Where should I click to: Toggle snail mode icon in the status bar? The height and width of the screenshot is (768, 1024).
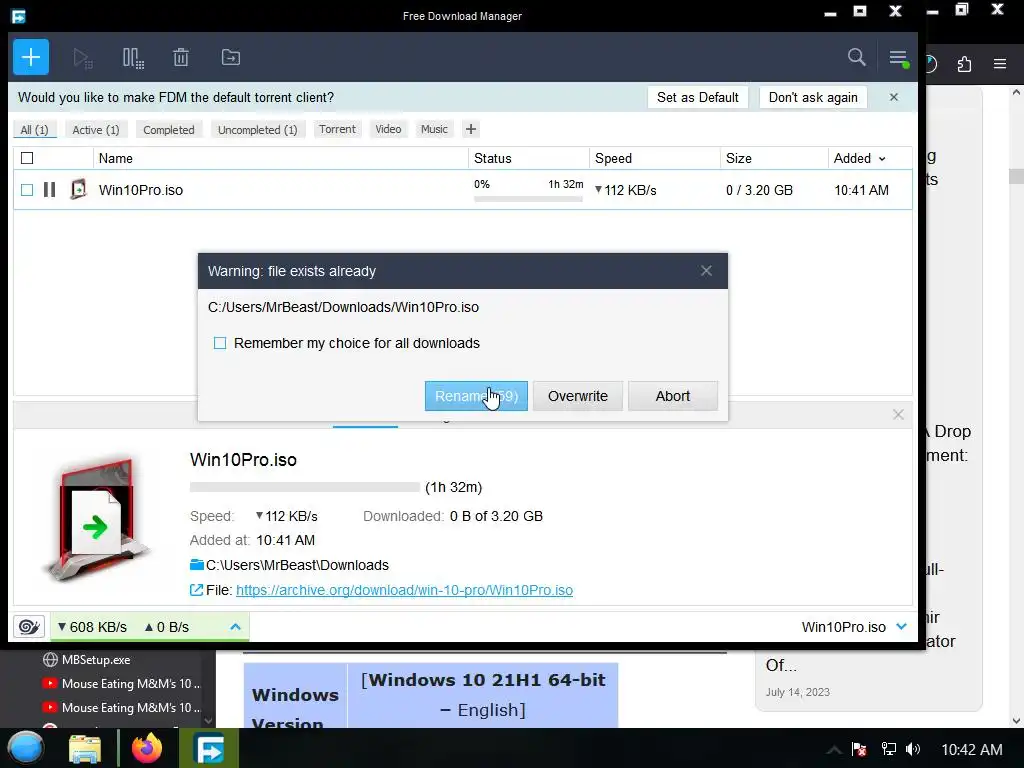pos(29,627)
